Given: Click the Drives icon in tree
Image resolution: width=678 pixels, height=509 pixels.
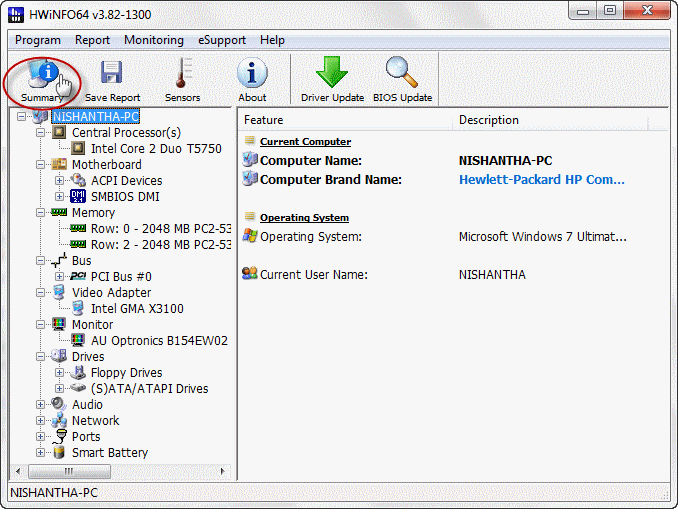Looking at the screenshot, I should [59, 356].
